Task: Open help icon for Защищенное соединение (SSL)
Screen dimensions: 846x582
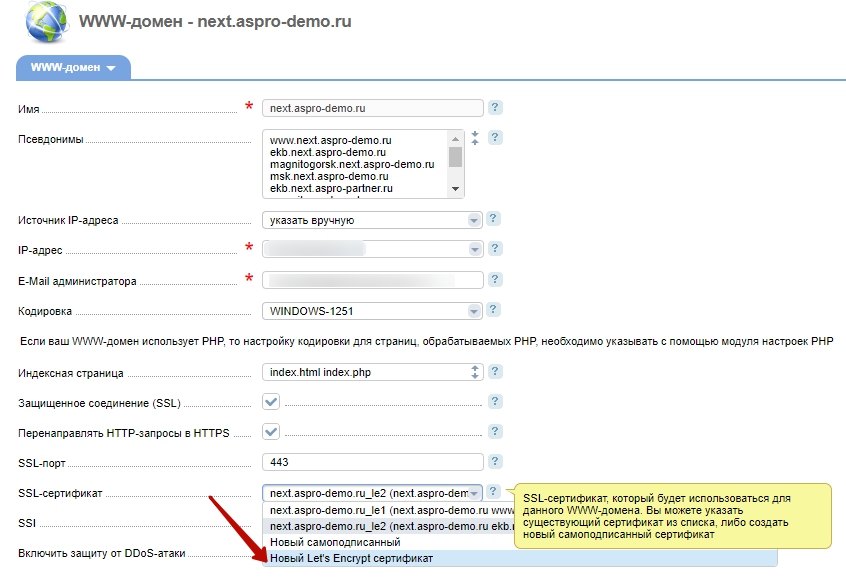Action: [x=495, y=401]
